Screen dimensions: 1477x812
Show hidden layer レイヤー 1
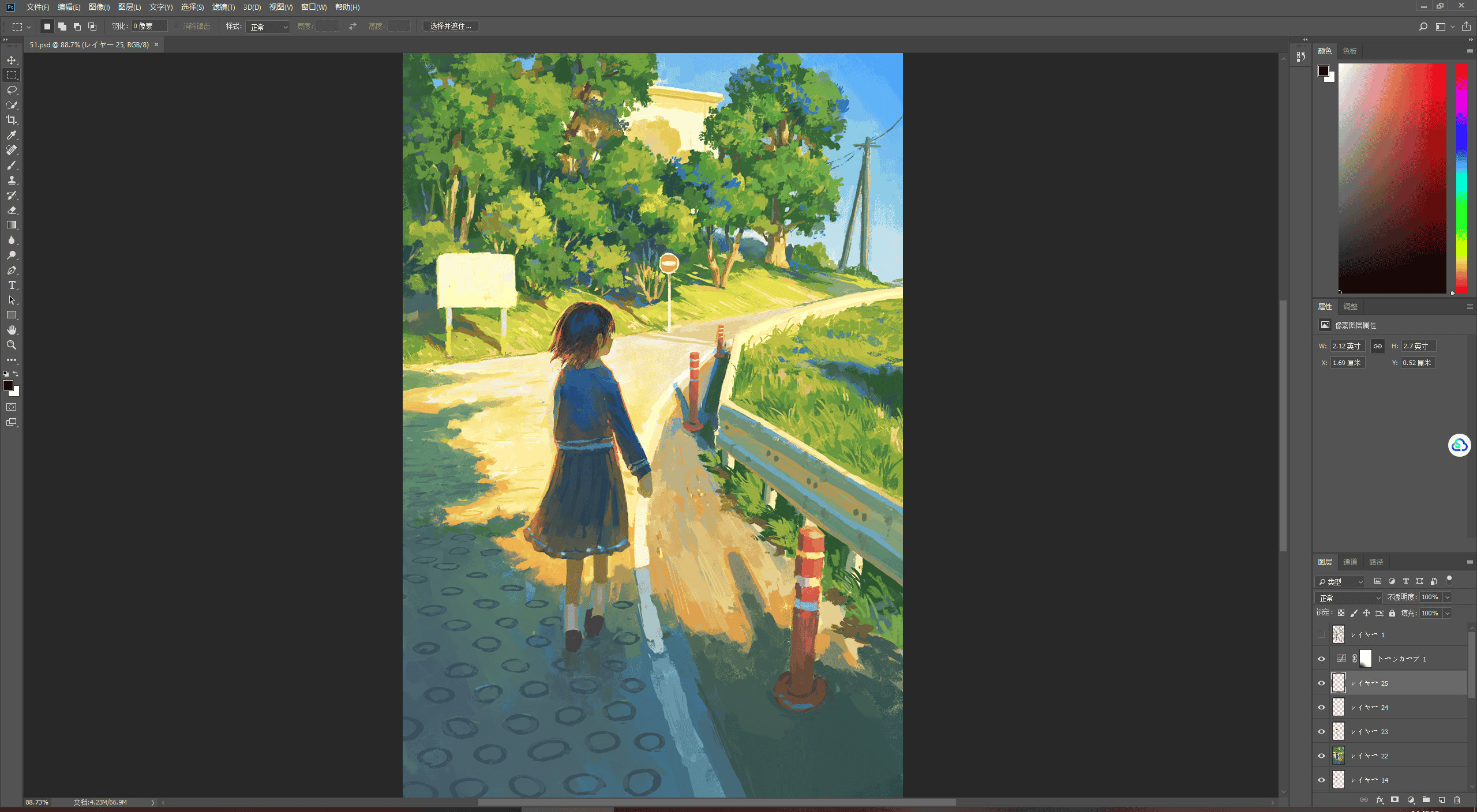point(1321,635)
